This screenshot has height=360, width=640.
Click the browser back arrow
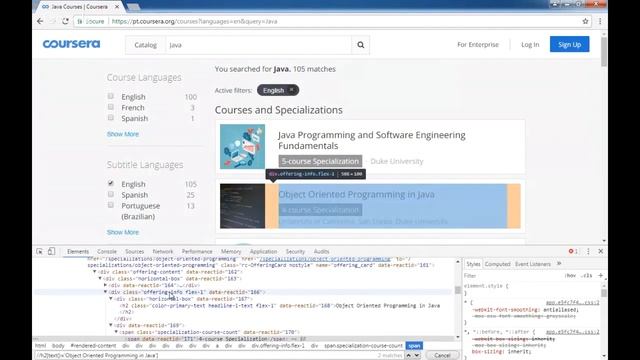pos(40,21)
